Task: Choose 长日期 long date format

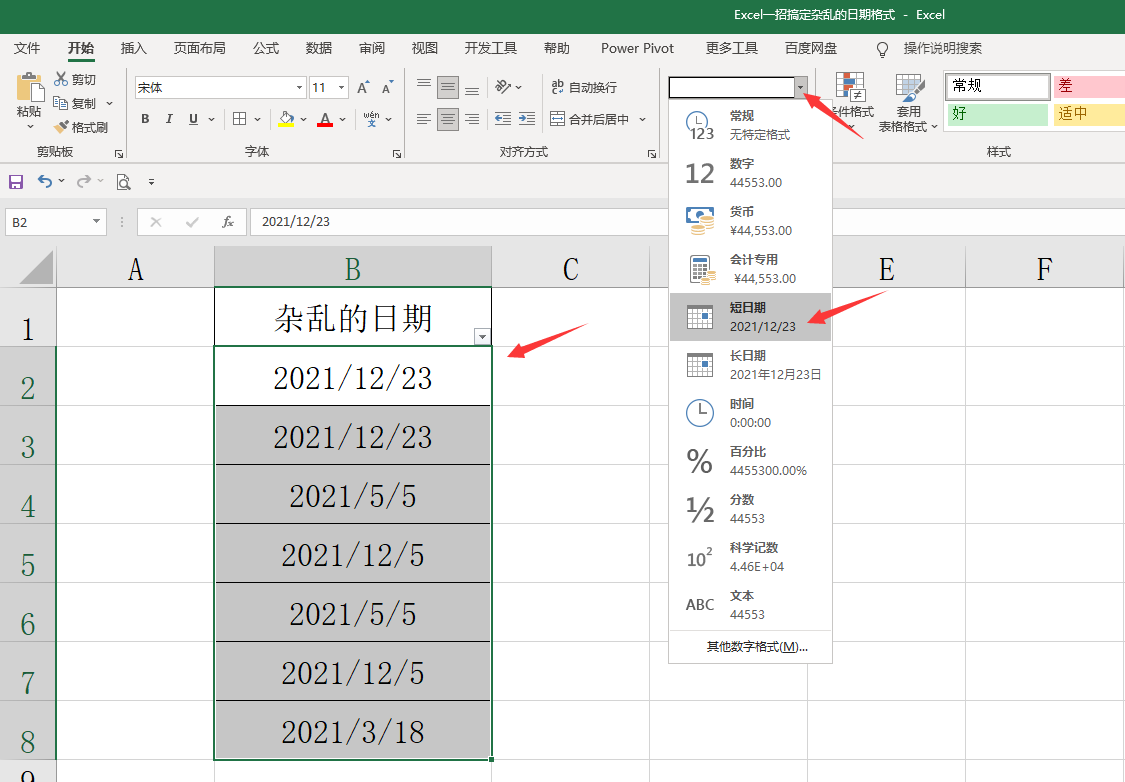Action: (750, 365)
